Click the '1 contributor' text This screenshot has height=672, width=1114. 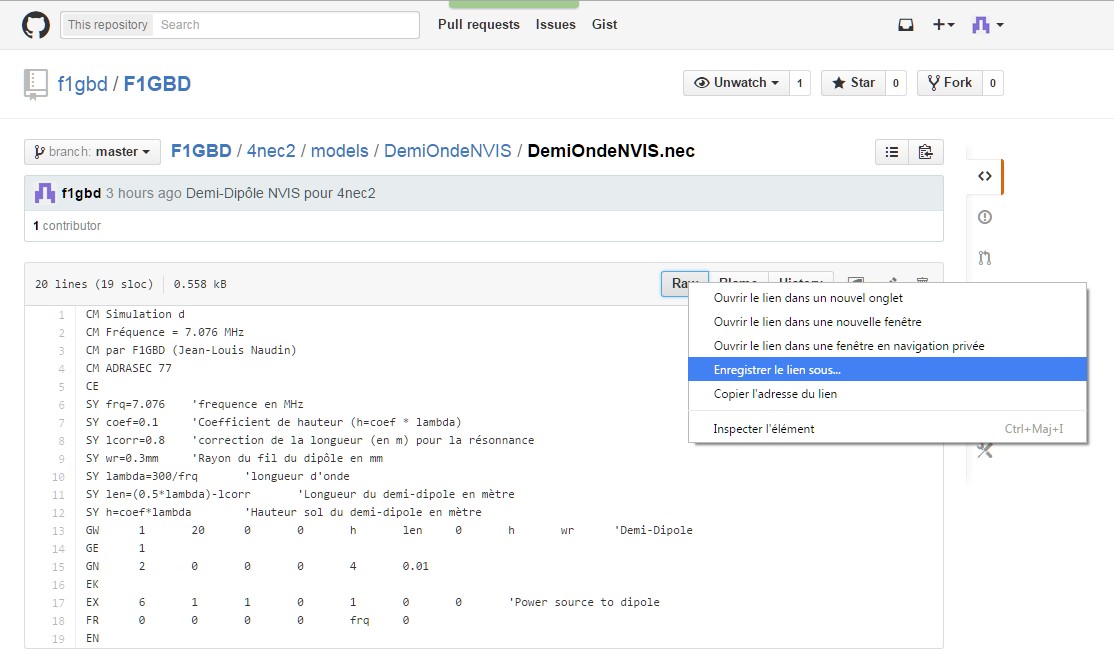67,225
